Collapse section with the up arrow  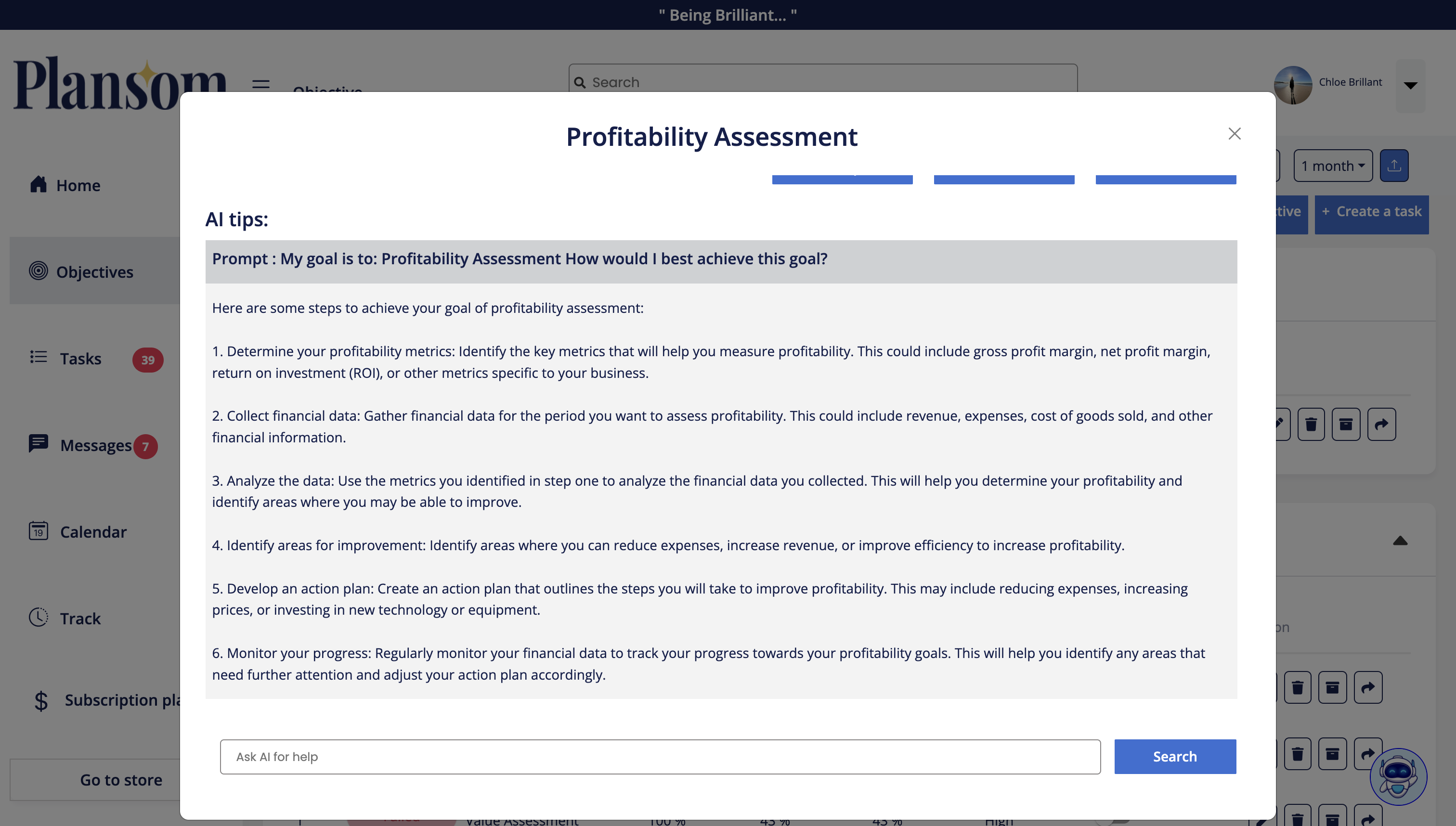[1400, 541]
